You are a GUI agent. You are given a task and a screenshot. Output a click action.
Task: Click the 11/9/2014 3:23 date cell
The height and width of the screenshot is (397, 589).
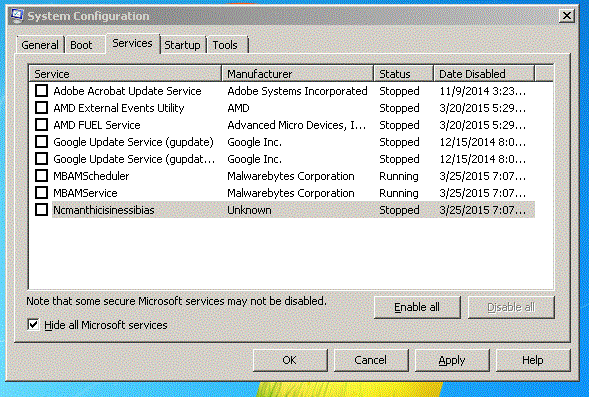point(482,91)
